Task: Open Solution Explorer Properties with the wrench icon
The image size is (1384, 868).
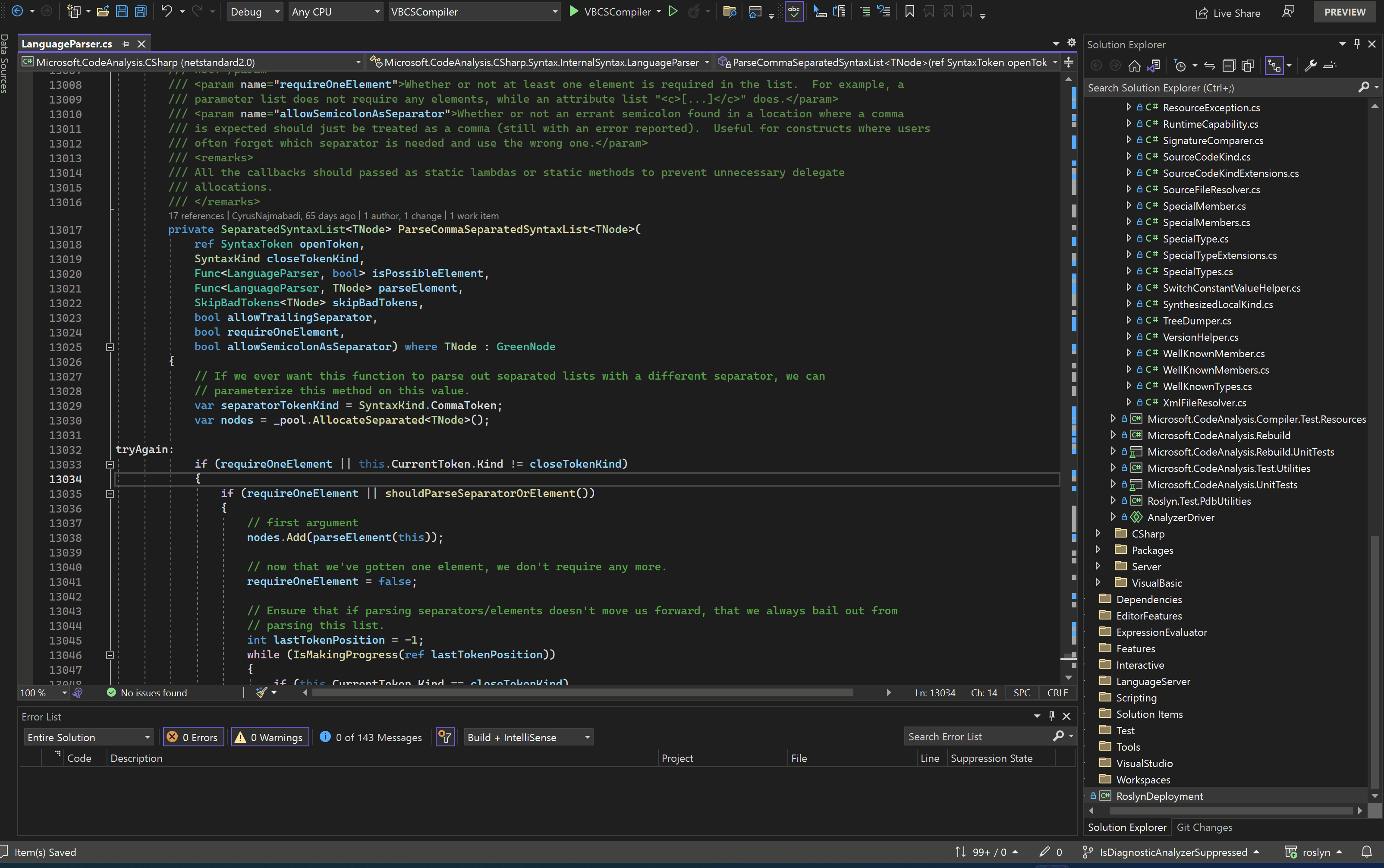Action: [1311, 65]
